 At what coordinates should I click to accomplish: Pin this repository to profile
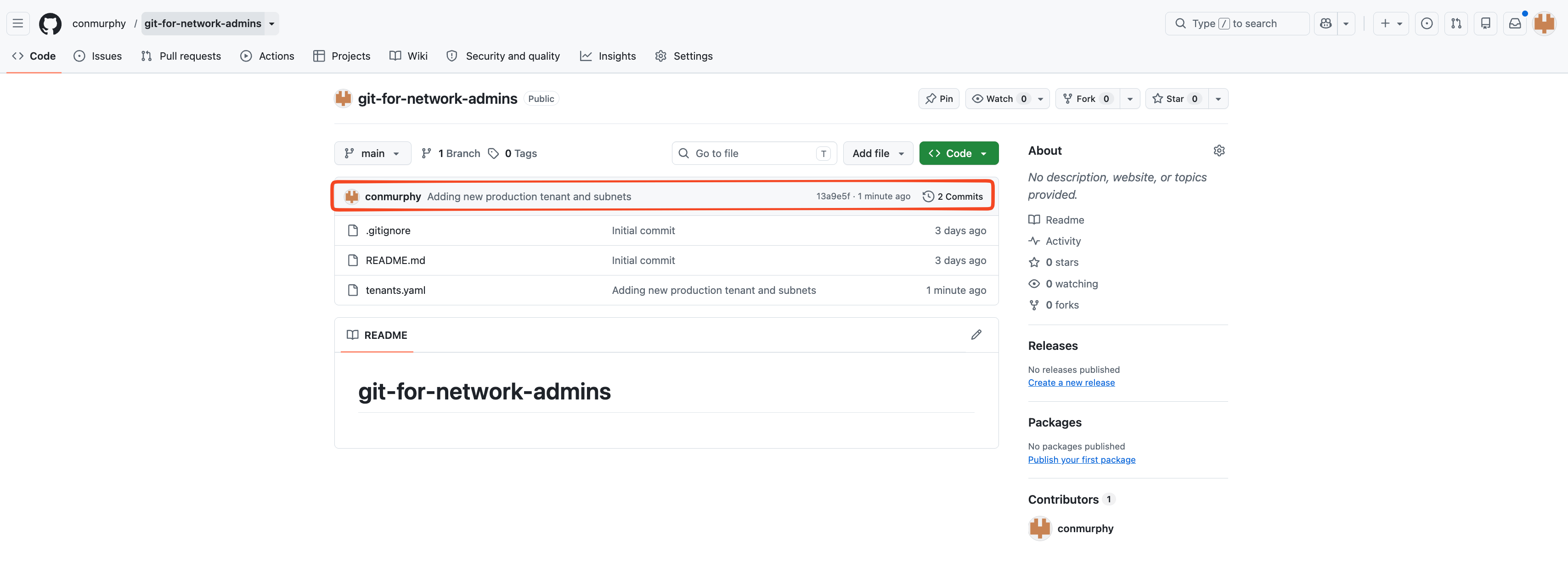(x=939, y=99)
